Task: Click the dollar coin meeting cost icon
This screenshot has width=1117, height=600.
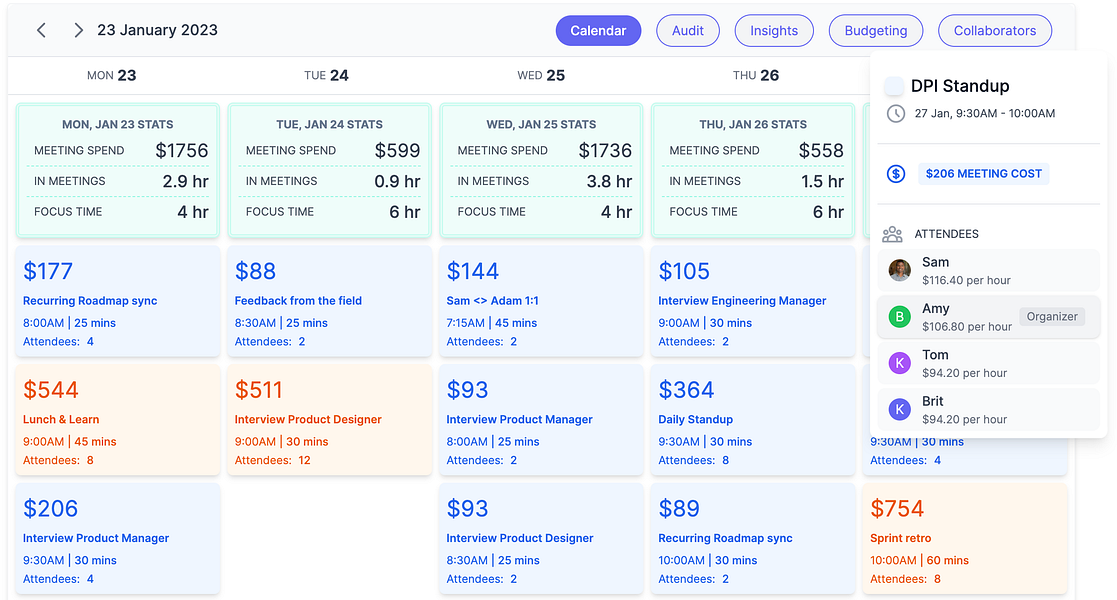Action: point(896,174)
